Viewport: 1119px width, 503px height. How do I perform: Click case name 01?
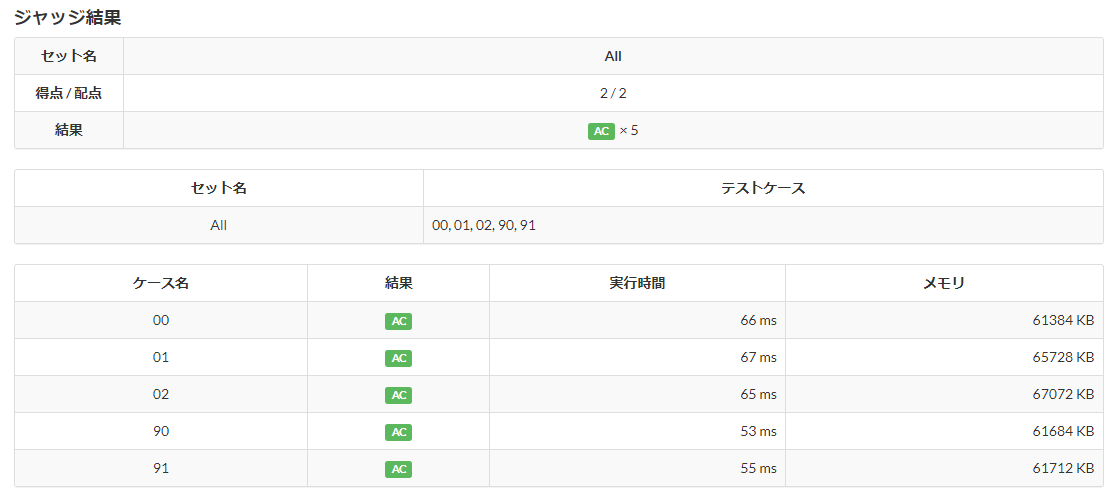coord(161,357)
